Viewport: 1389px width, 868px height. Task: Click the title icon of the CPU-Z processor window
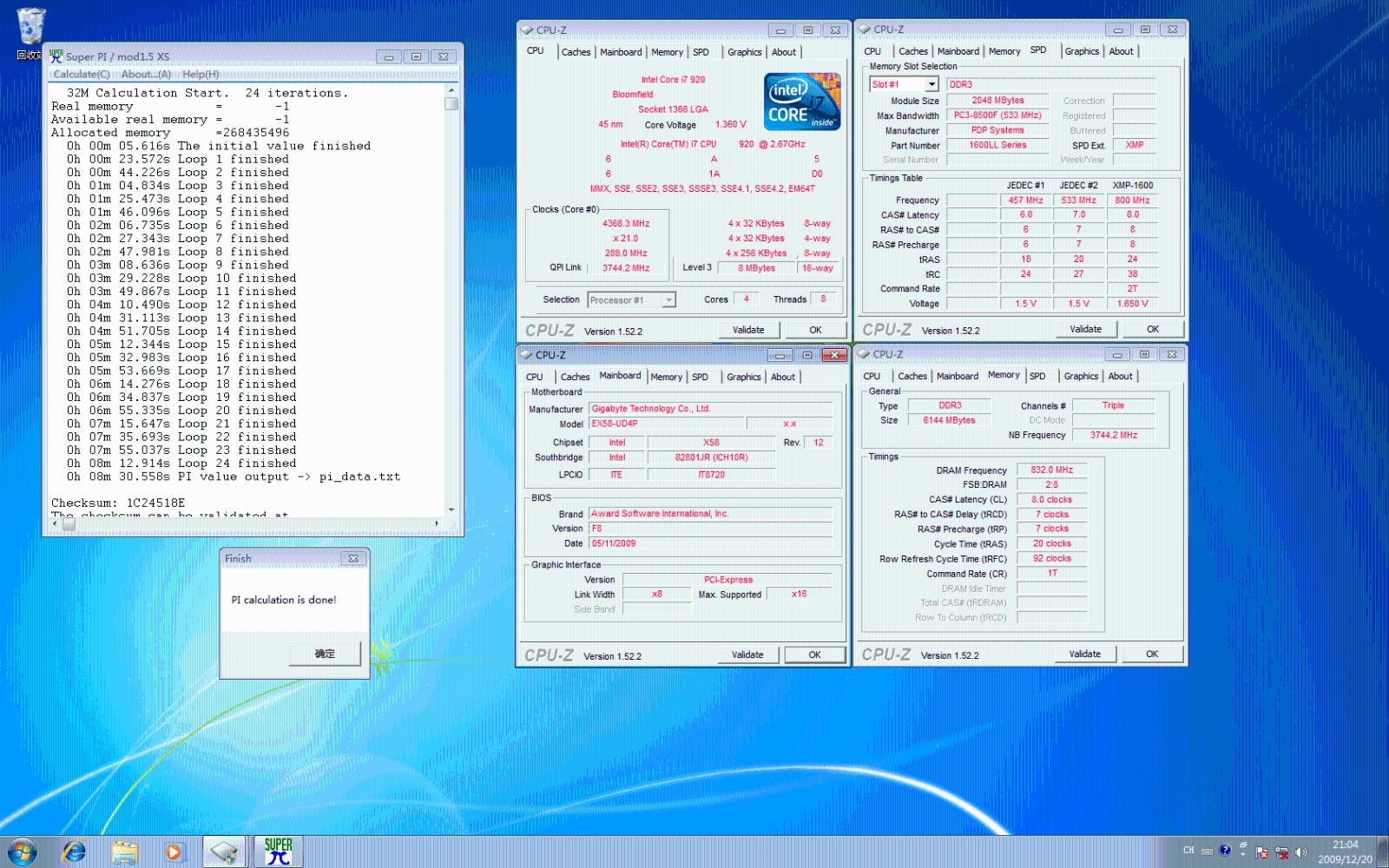pyautogui.click(x=527, y=30)
